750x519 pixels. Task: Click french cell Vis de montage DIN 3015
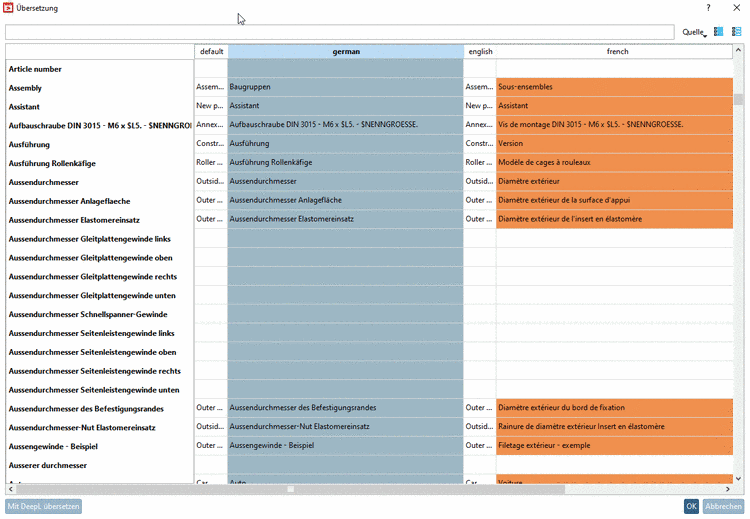coord(615,125)
